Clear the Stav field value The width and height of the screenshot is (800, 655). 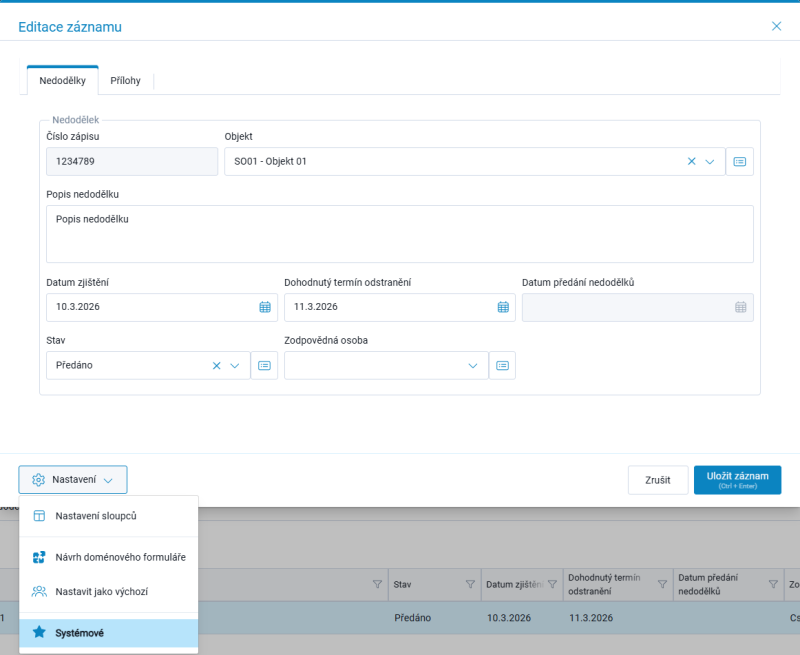tap(216, 366)
